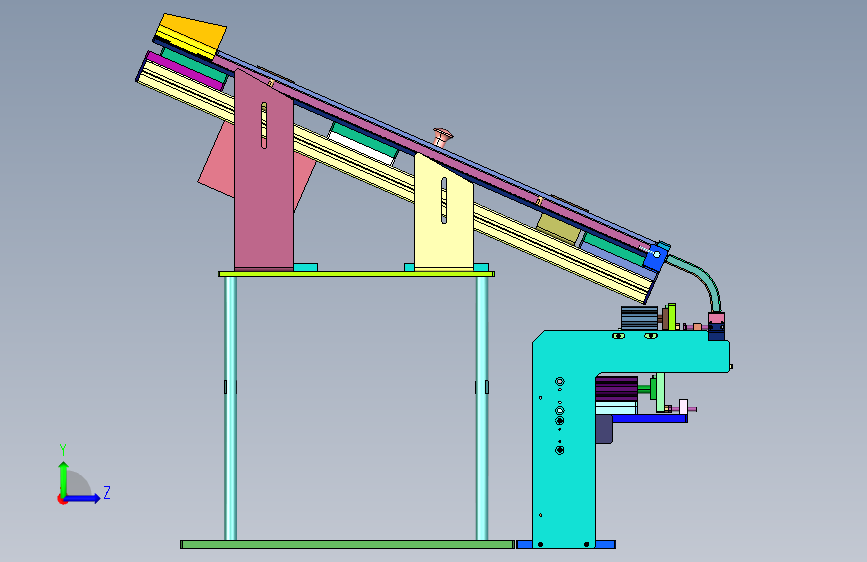Click the pink mushroom-shaped knob on the chute
Viewport: 867px width, 562px height.
[443, 136]
